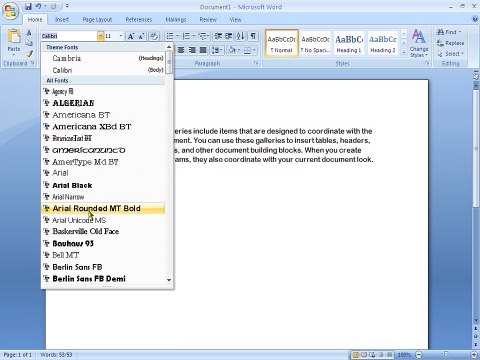Viewport: 480px width, 360px height.
Task: Open the font size dropdown
Action: coord(120,36)
